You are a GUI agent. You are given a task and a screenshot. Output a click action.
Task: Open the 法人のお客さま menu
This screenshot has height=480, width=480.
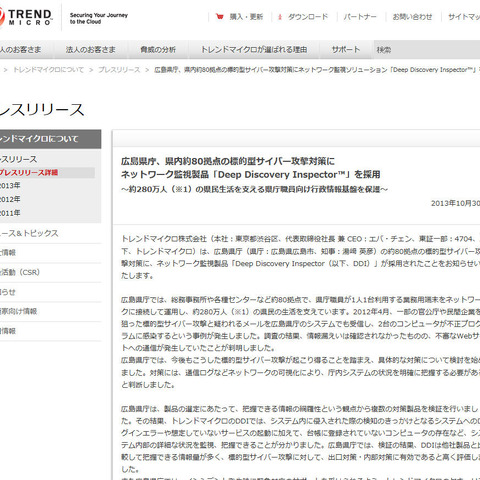point(91,50)
